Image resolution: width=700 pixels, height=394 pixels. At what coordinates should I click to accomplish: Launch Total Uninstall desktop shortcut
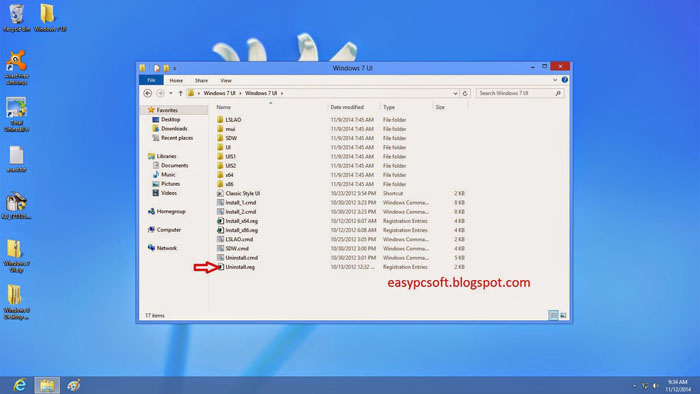point(17,115)
